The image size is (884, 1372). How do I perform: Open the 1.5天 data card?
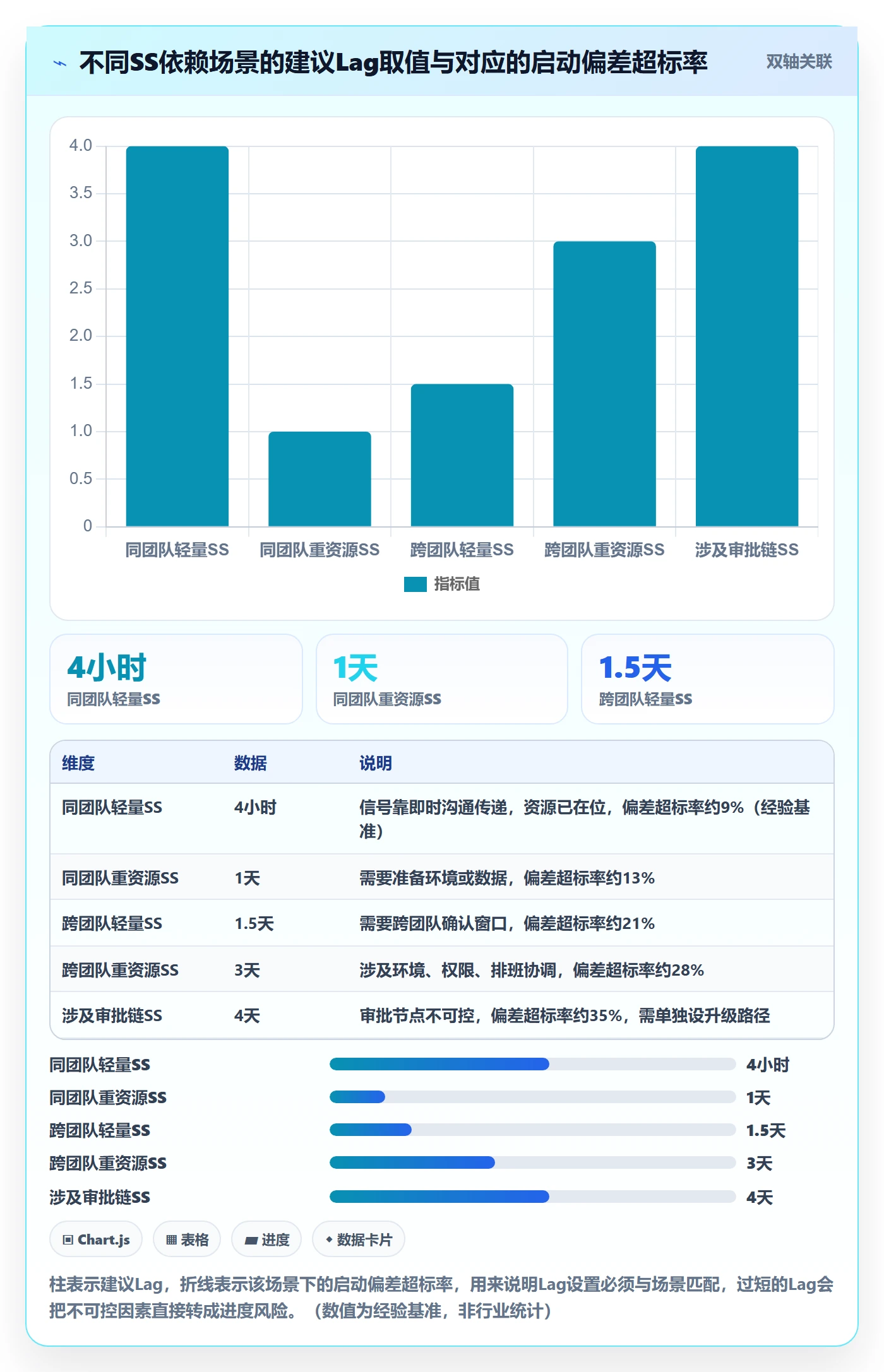point(708,679)
